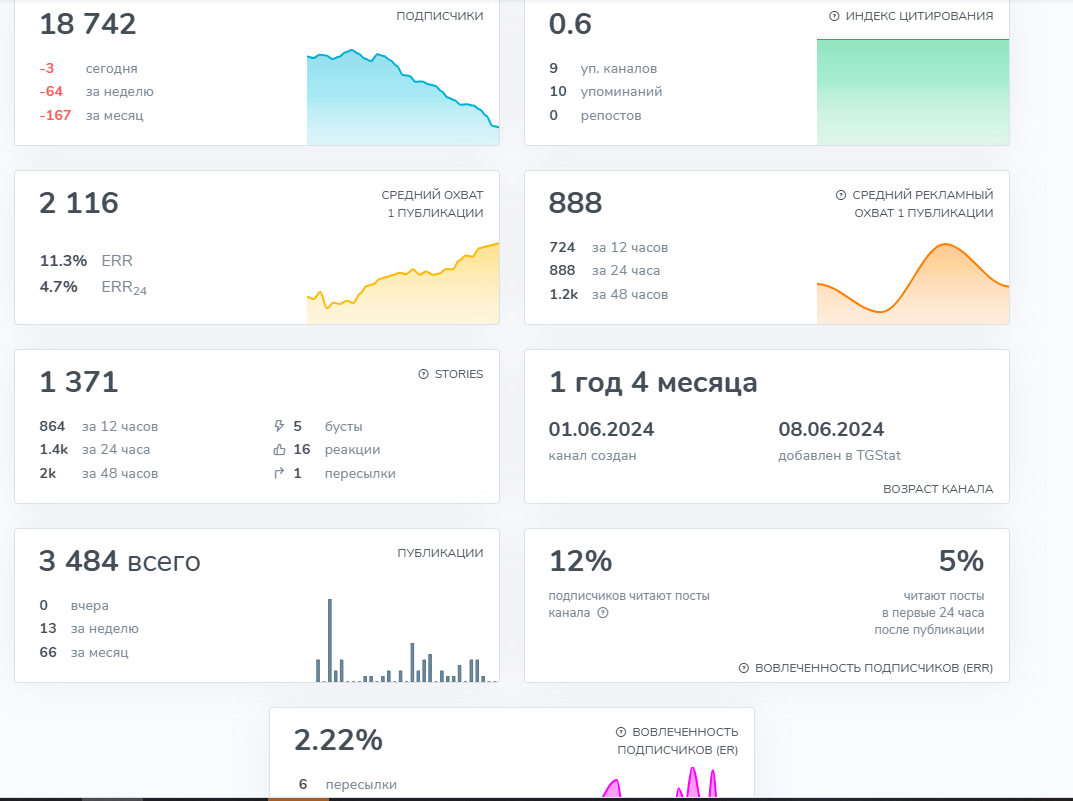
Task: Click tallest bar in publications bar chart
Action: pyautogui.click(x=330, y=640)
